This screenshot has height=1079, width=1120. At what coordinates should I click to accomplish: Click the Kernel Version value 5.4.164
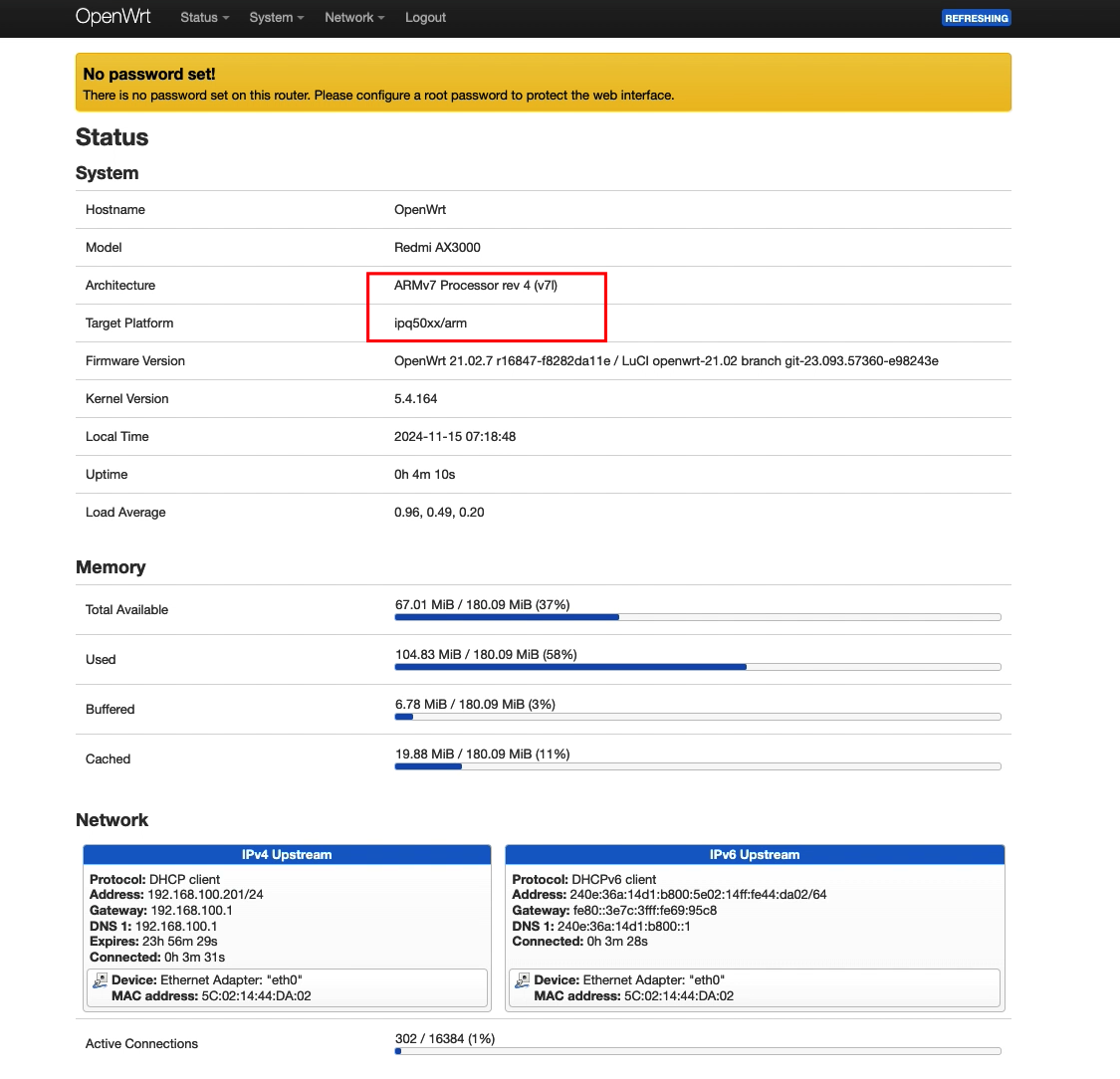click(x=415, y=399)
